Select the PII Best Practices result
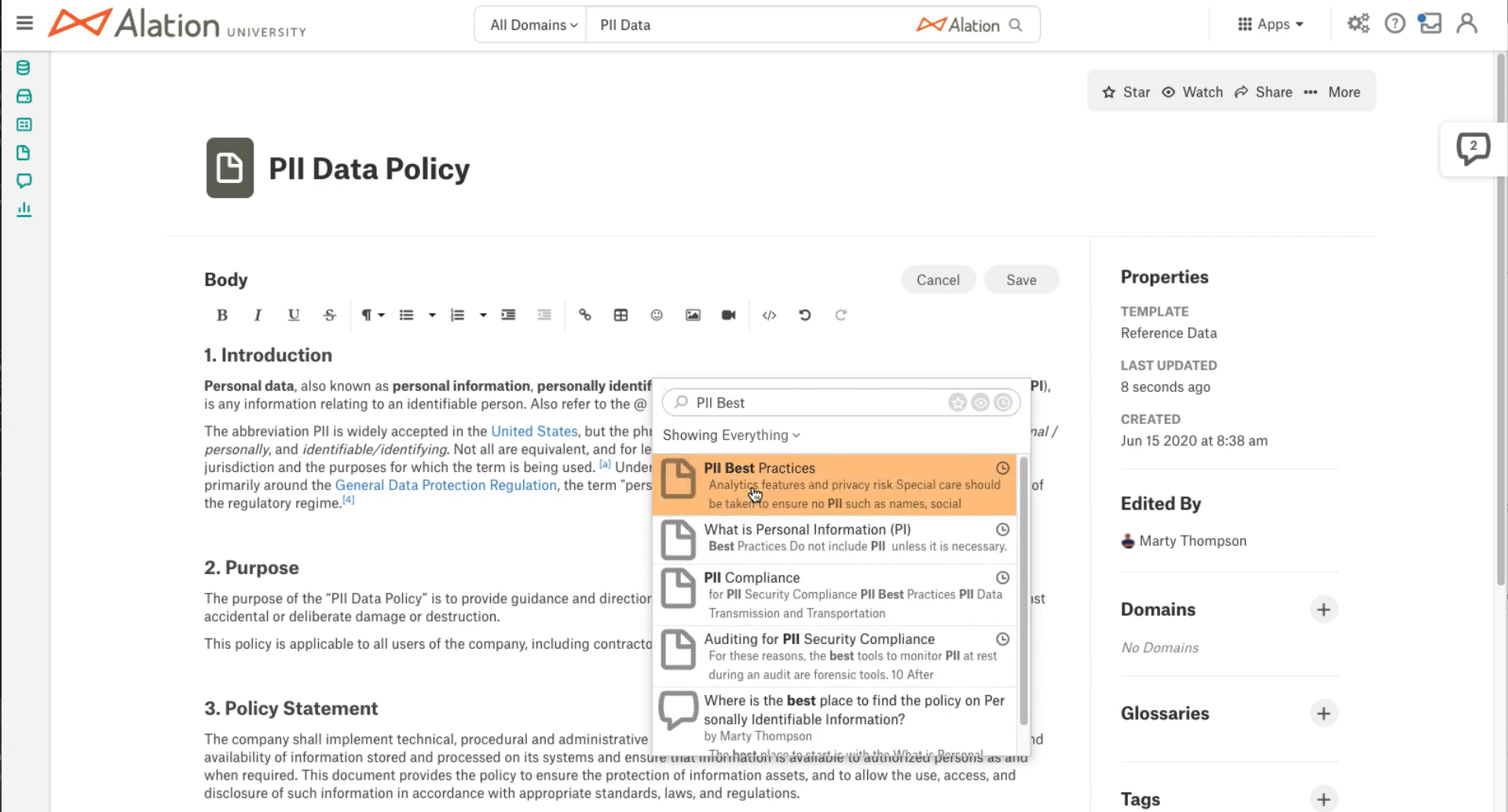 click(834, 485)
